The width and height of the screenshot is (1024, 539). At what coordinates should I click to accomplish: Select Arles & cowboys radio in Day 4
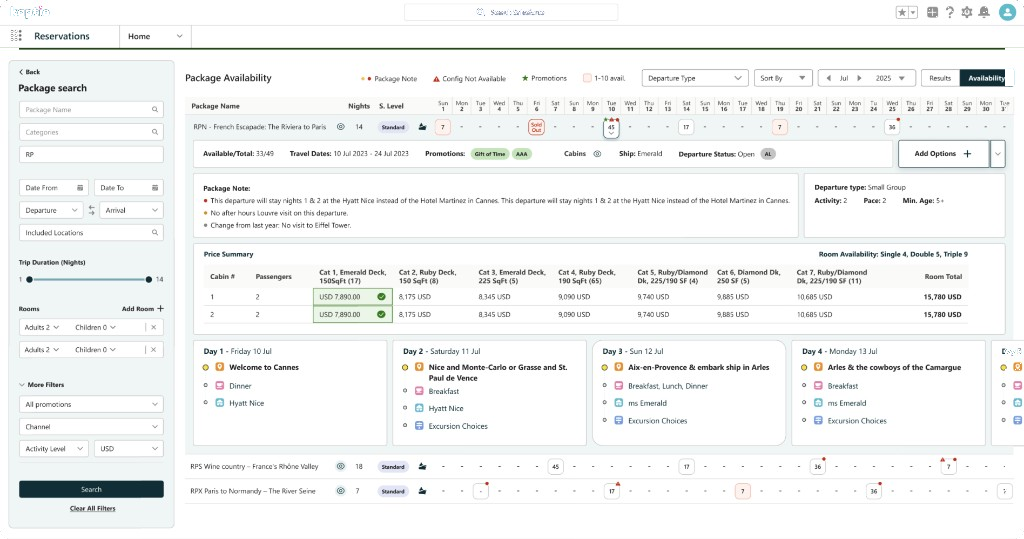tap(804, 368)
